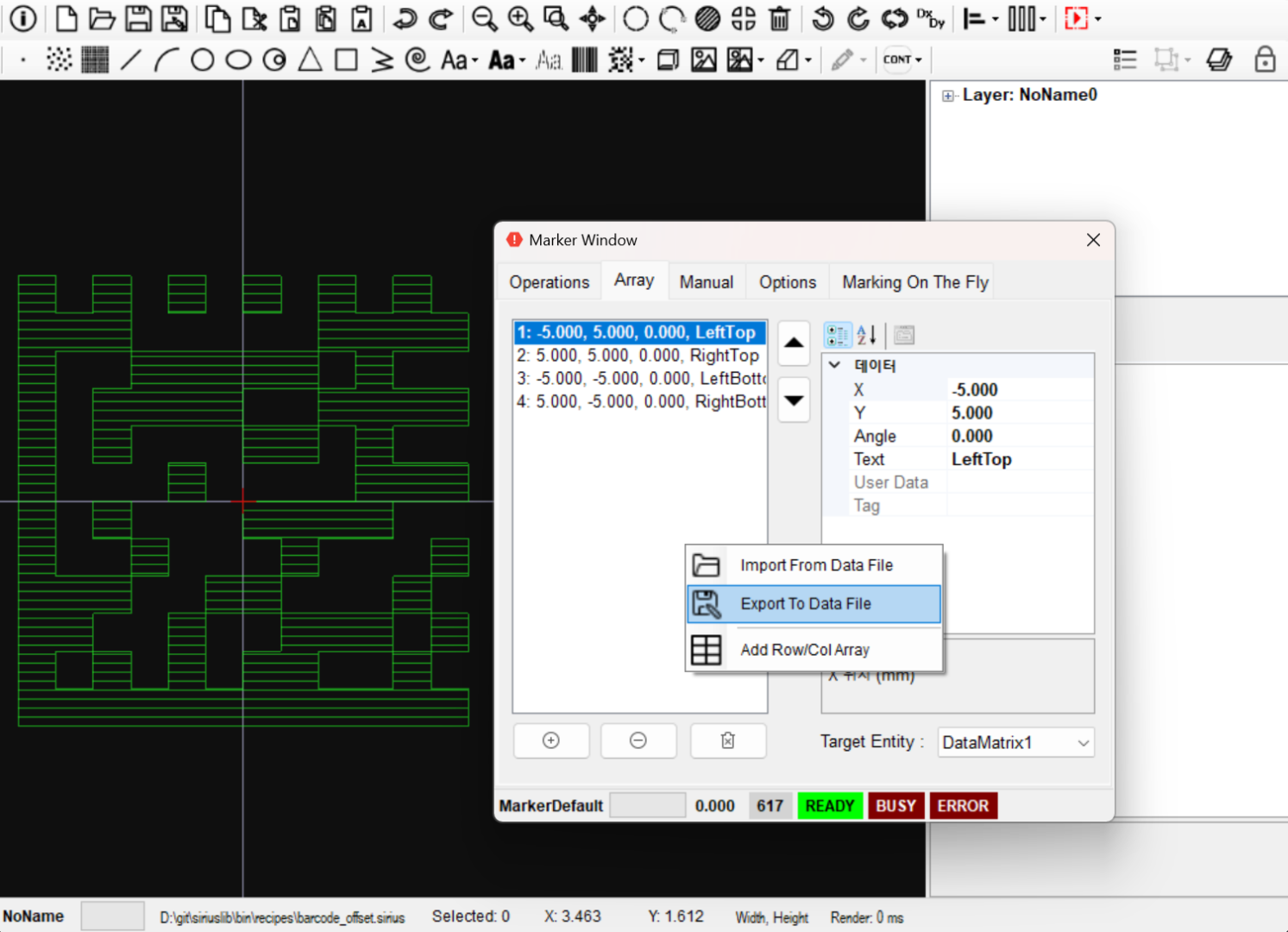Collapse the 데이터 property category
Screen dimensions: 1288x932
834,365
